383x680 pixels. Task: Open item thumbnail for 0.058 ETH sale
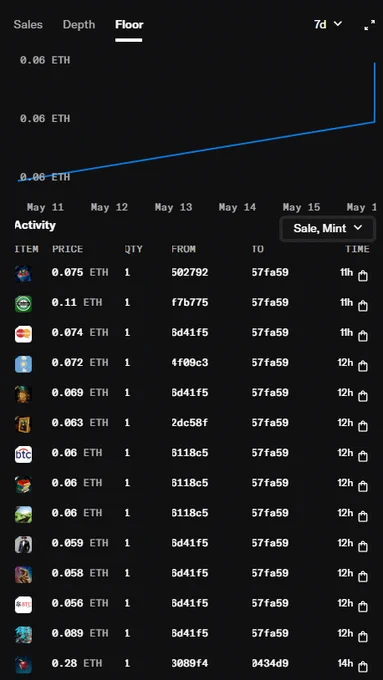click(x=23, y=575)
